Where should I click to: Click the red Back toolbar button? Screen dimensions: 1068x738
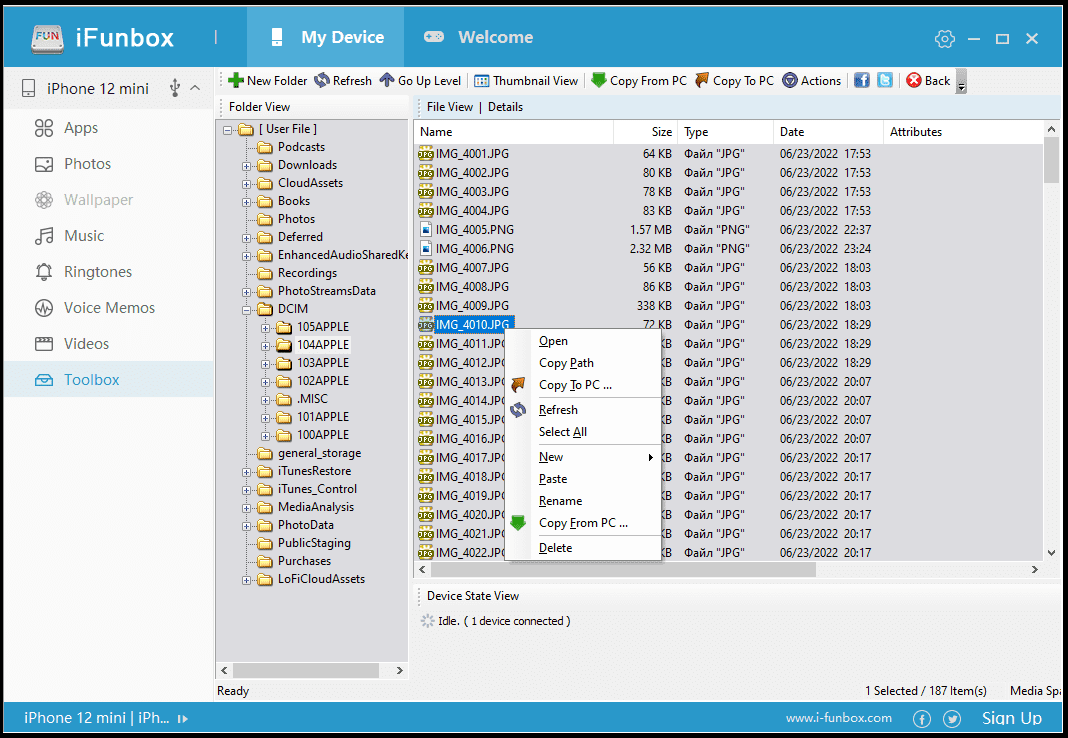tap(928, 80)
